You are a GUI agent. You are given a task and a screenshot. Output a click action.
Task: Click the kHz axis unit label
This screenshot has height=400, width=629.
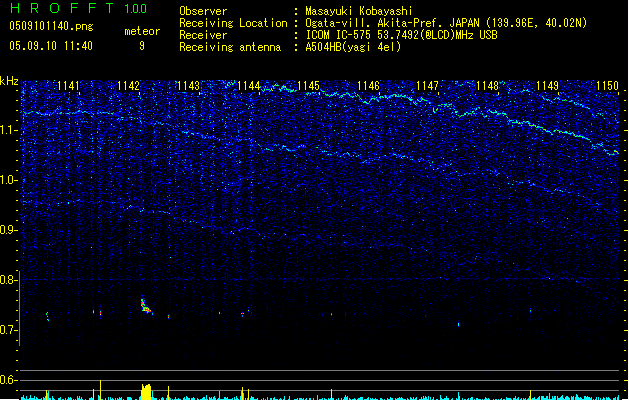(x=9, y=81)
